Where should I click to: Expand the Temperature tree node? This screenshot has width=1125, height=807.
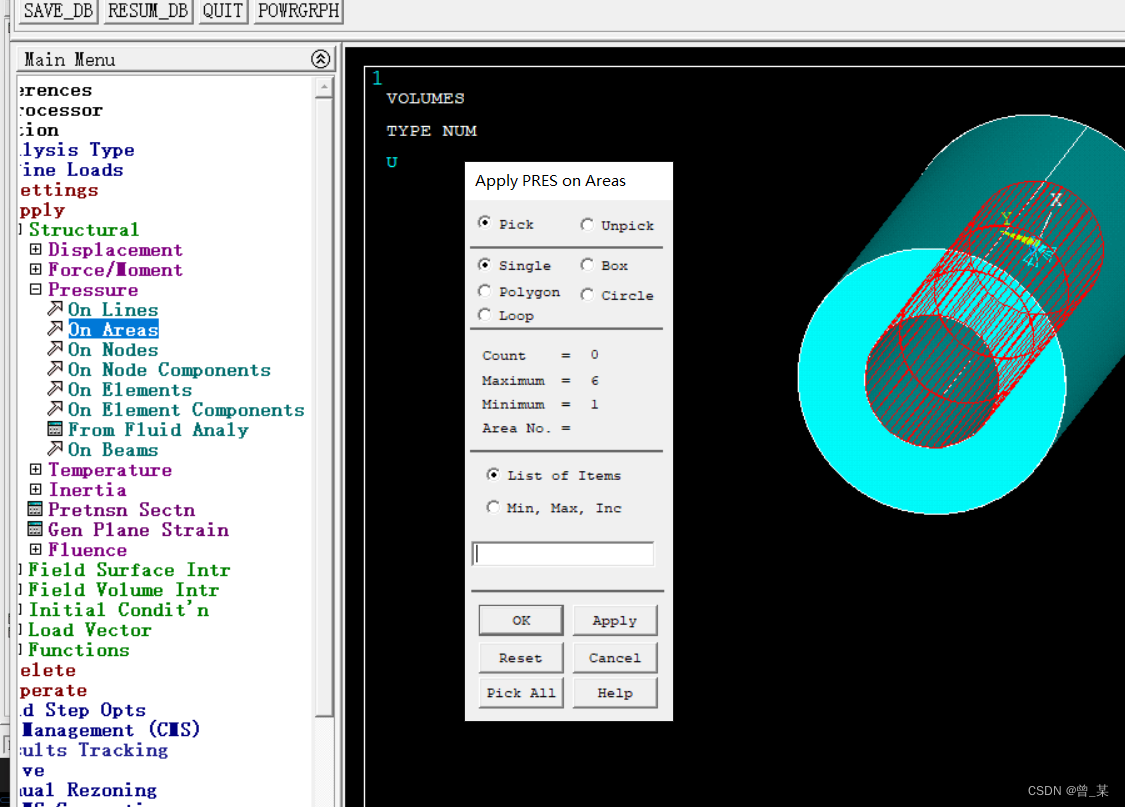pos(36,470)
